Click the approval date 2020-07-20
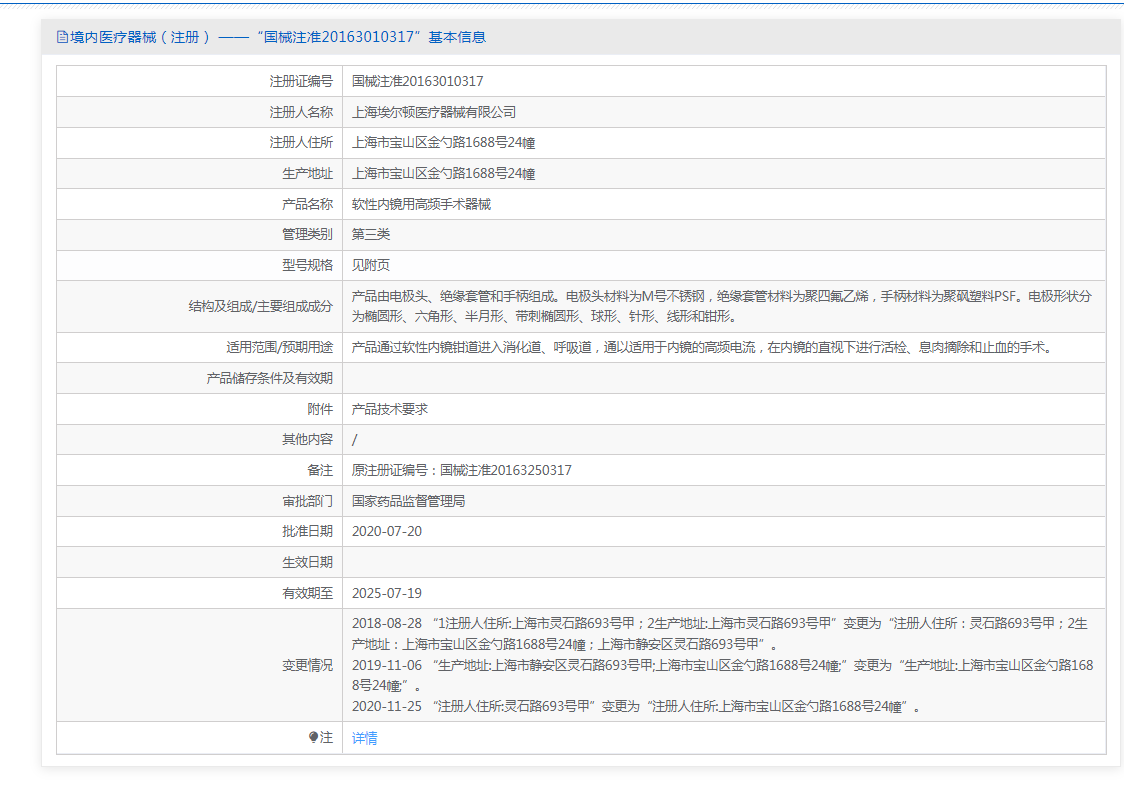The height and width of the screenshot is (785, 1124). (387, 531)
